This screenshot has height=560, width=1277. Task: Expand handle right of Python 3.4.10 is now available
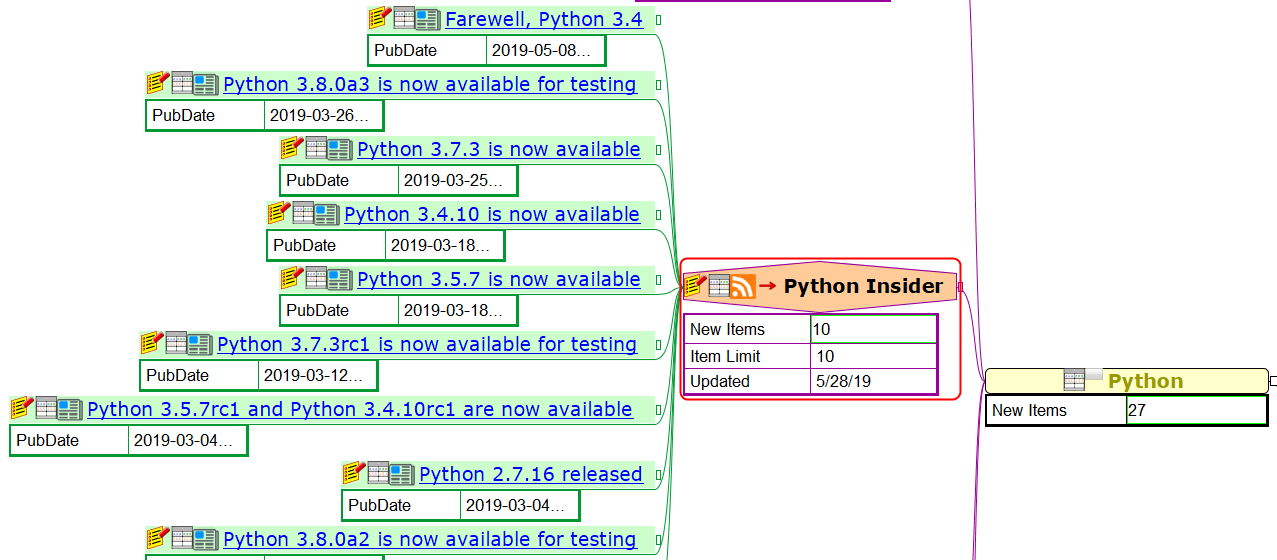(658, 215)
